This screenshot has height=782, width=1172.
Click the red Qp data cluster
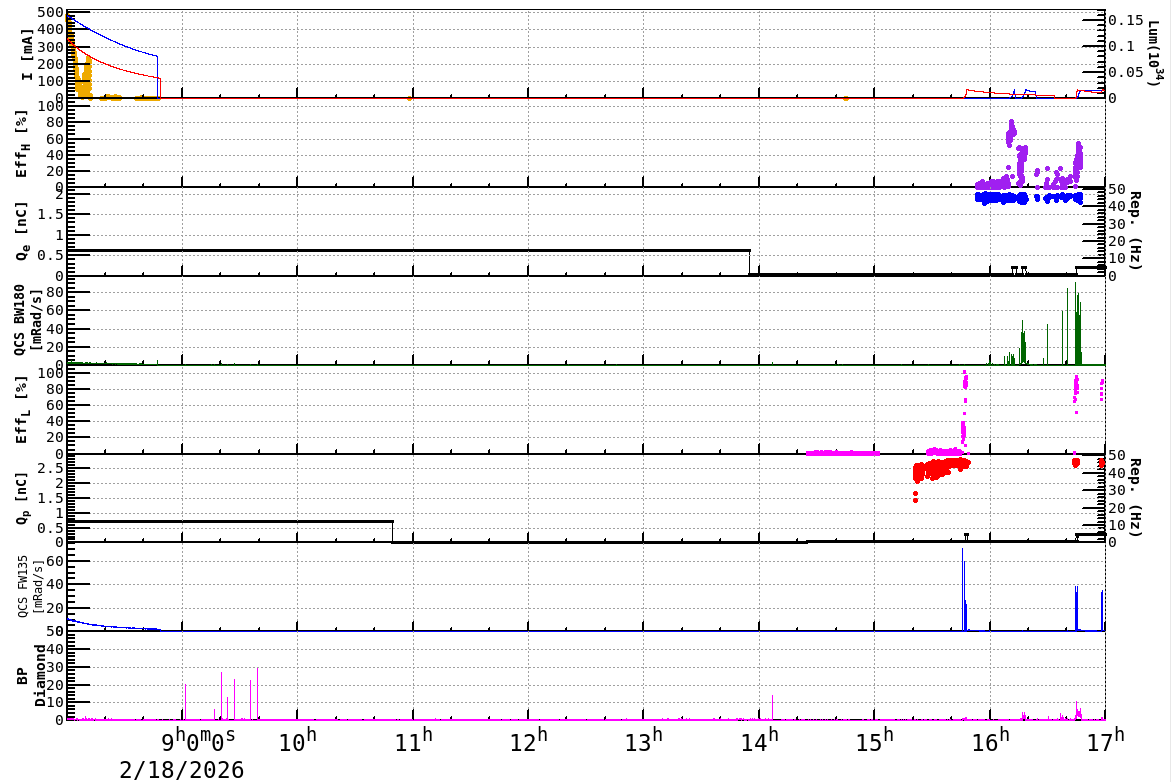pos(941,469)
